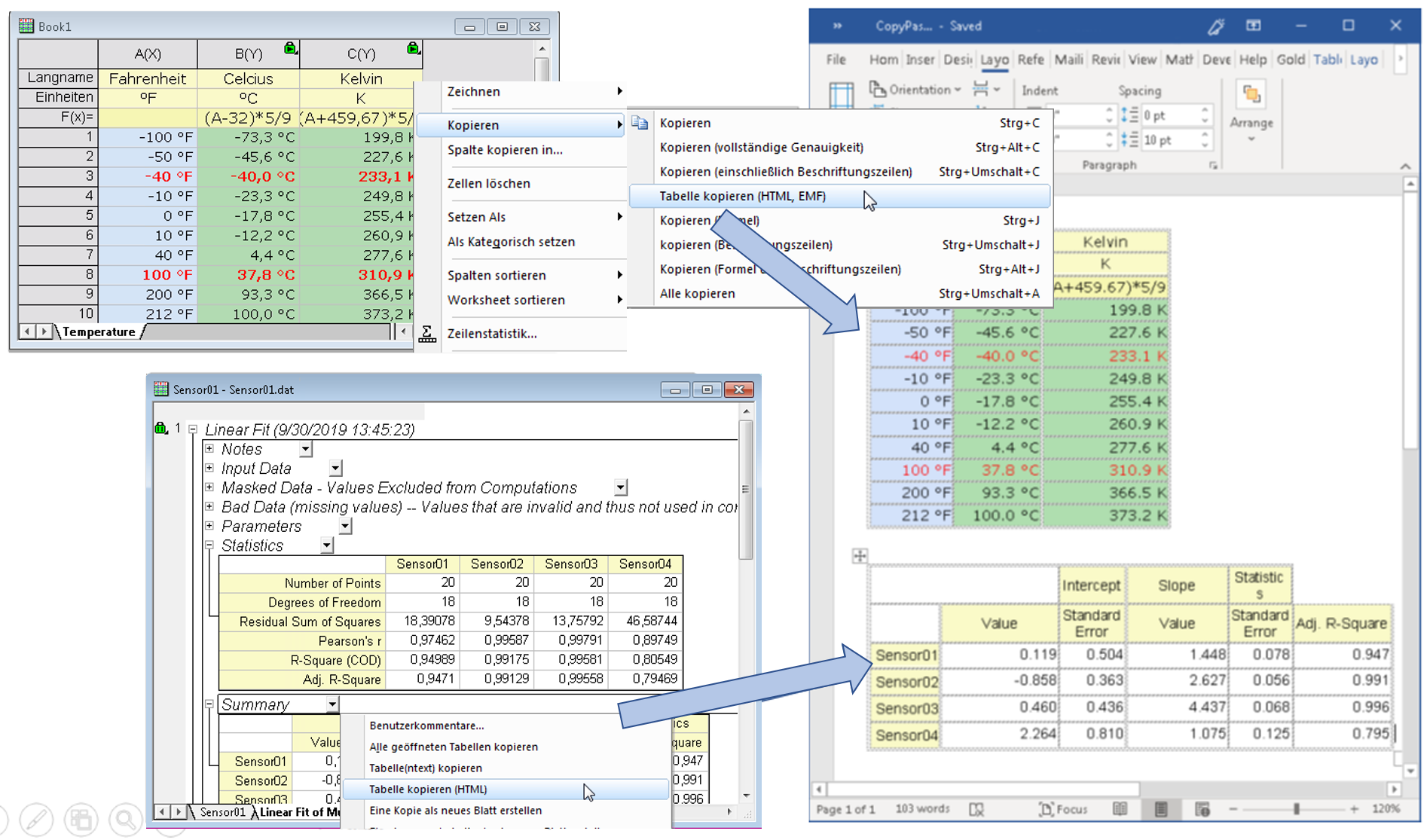Viewport: 1427px width, 840px height.
Task: Open the Worksheet sortieren submenu
Action: coord(521,301)
